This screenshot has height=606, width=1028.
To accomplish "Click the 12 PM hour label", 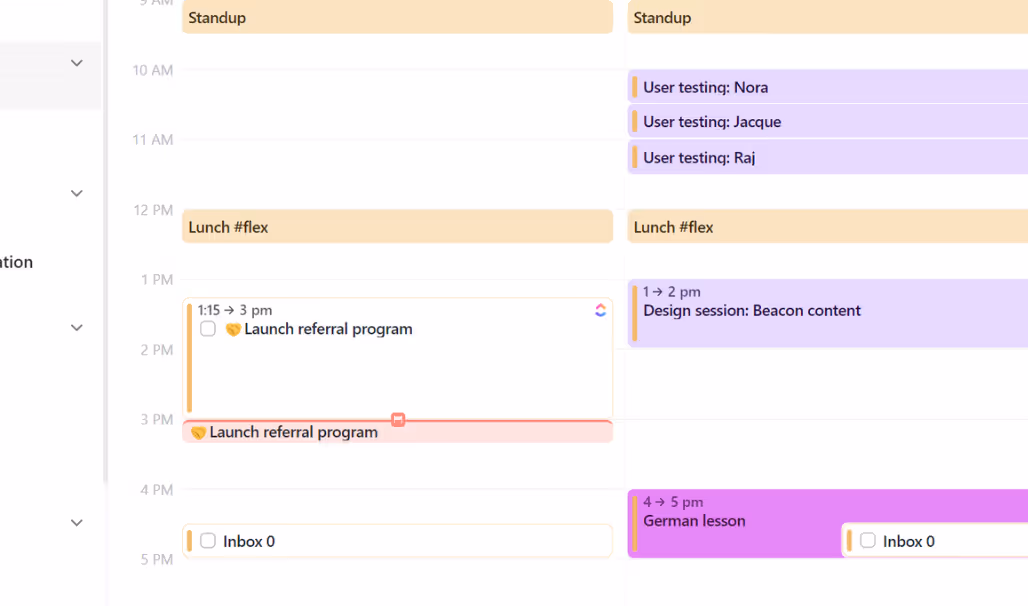I will point(153,210).
